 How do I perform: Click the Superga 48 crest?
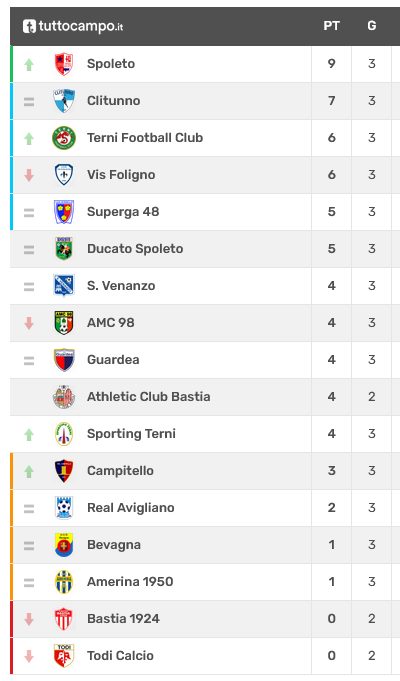point(64,212)
